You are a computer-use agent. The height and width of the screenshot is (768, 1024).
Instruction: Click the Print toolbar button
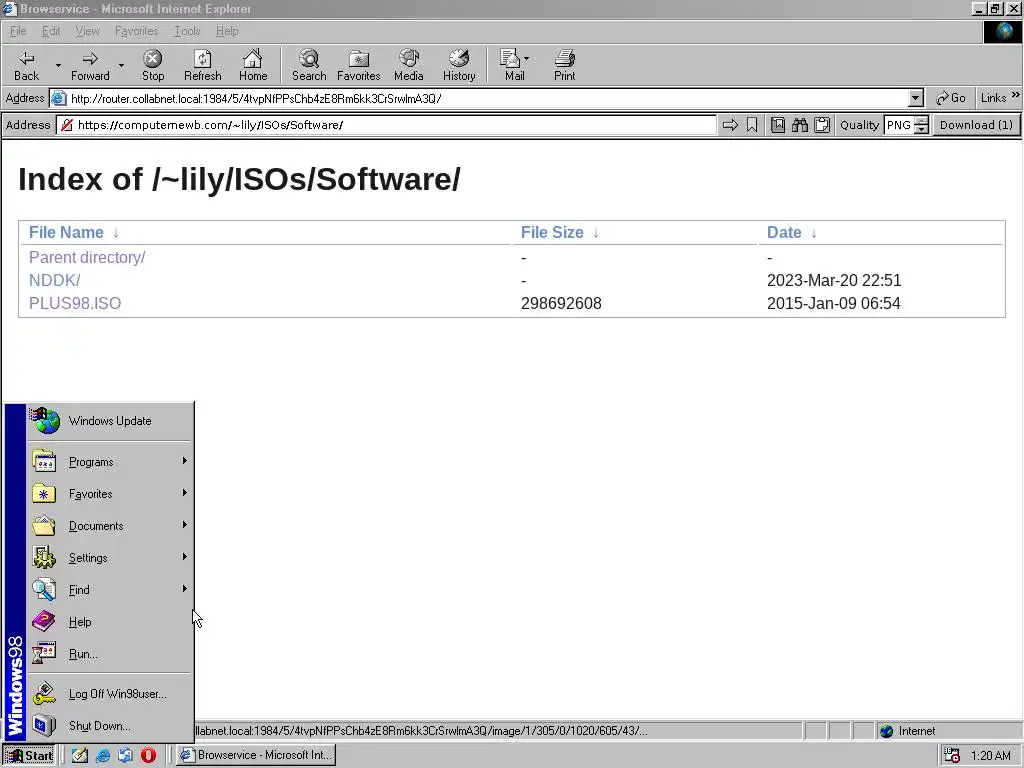564,65
